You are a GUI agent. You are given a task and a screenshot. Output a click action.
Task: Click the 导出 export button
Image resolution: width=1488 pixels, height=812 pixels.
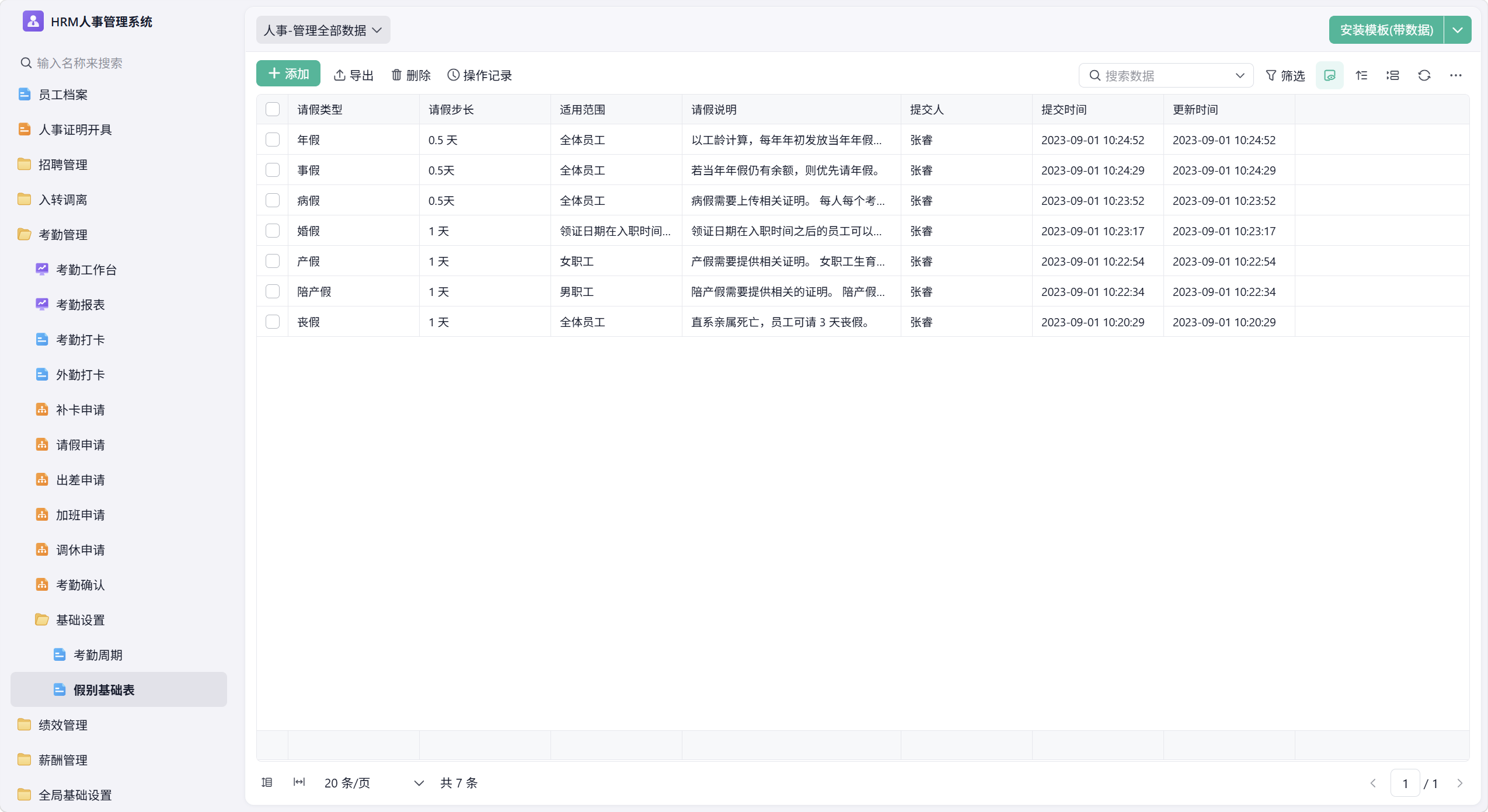coord(354,75)
